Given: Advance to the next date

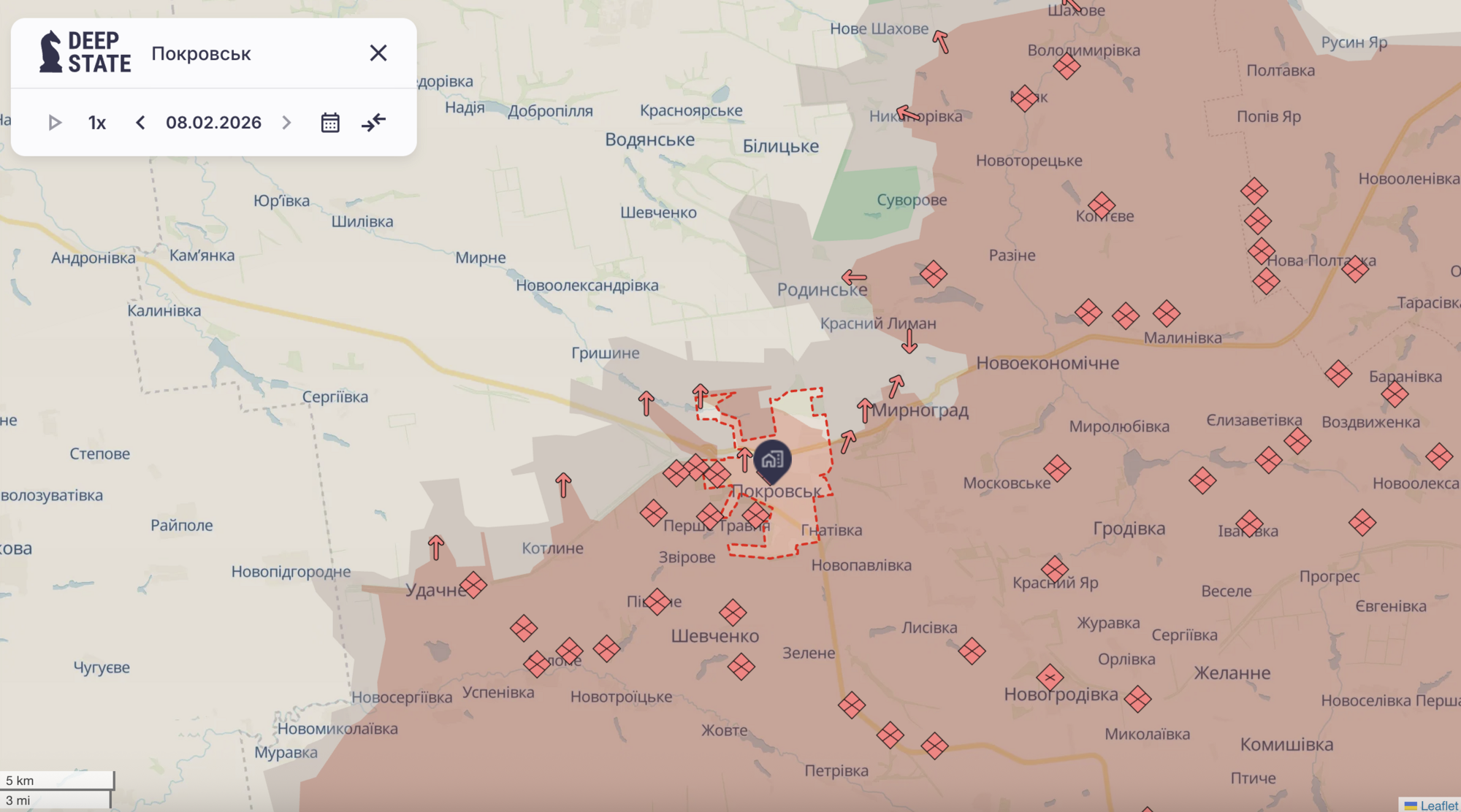Looking at the screenshot, I should [x=287, y=123].
